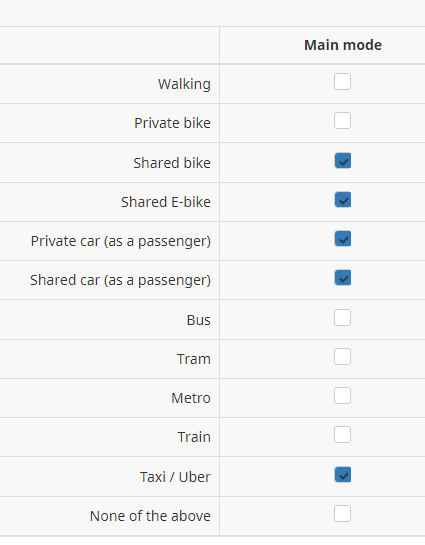This screenshot has width=425, height=545.
Task: Deselect Private car (as a passenger) checkbox
Action: (343, 239)
